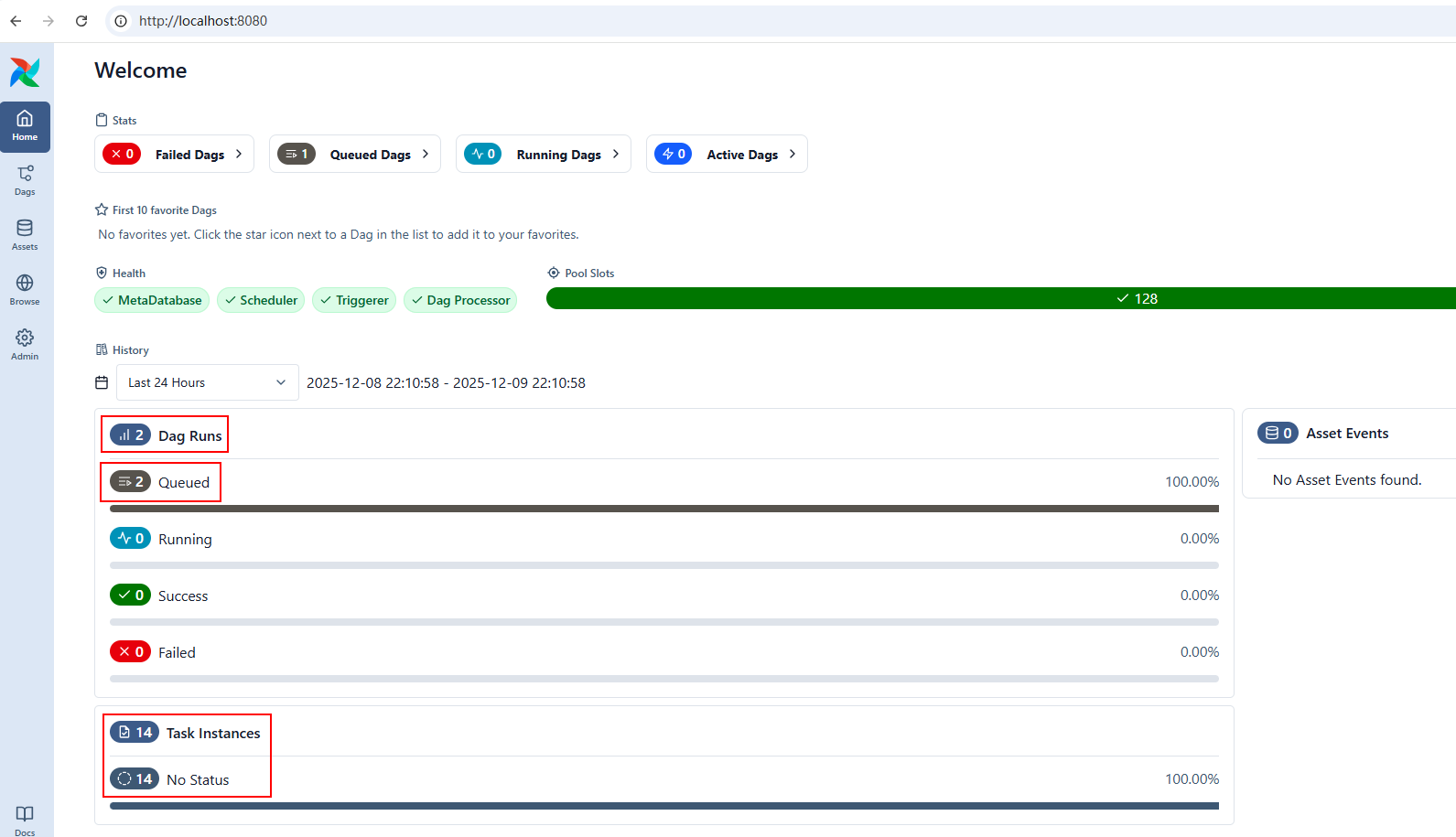1456x837 pixels.
Task: Click the chevron beside Running Dags
Action: click(x=616, y=154)
